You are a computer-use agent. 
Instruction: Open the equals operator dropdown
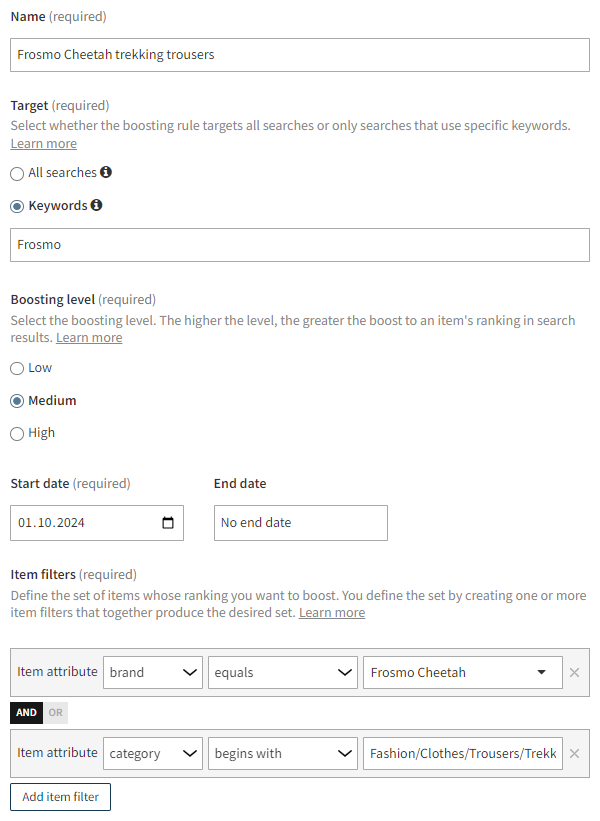coord(283,672)
